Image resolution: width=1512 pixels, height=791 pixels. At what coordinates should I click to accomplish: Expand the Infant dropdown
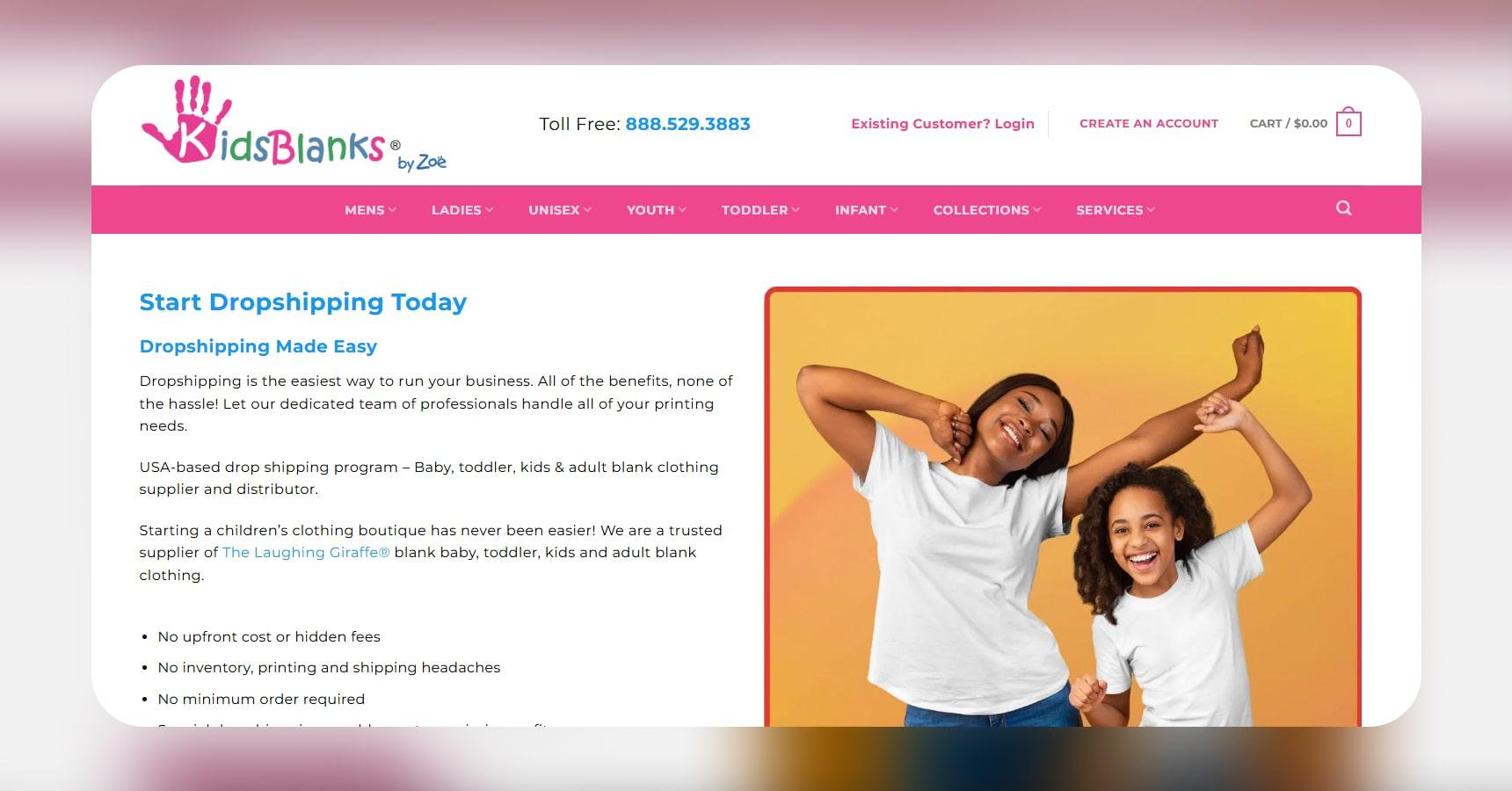pyautogui.click(x=866, y=210)
